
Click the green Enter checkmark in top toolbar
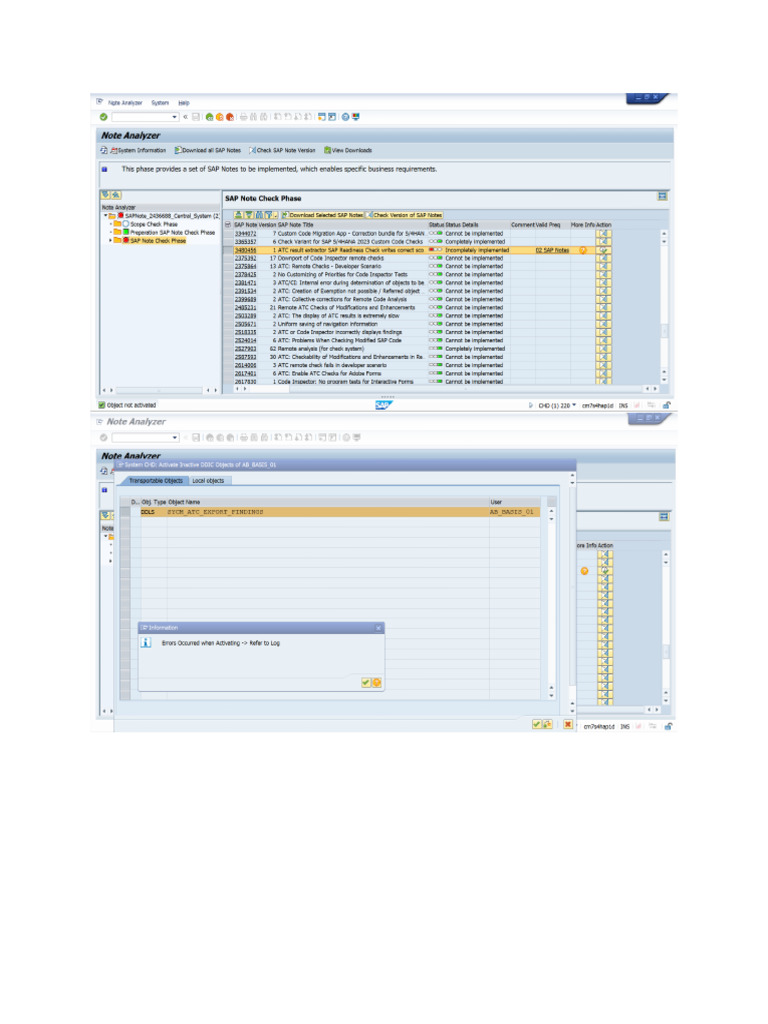[x=103, y=117]
